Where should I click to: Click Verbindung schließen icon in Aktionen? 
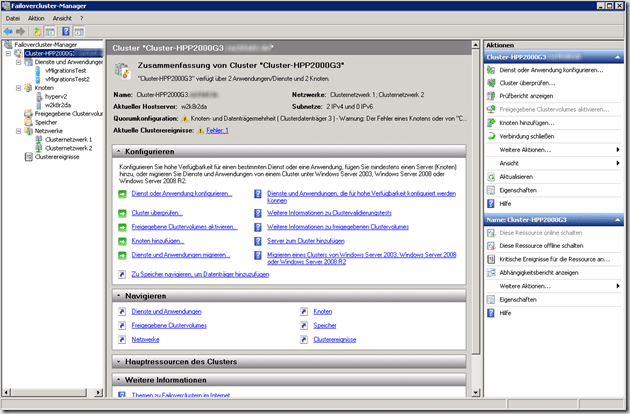coord(491,136)
